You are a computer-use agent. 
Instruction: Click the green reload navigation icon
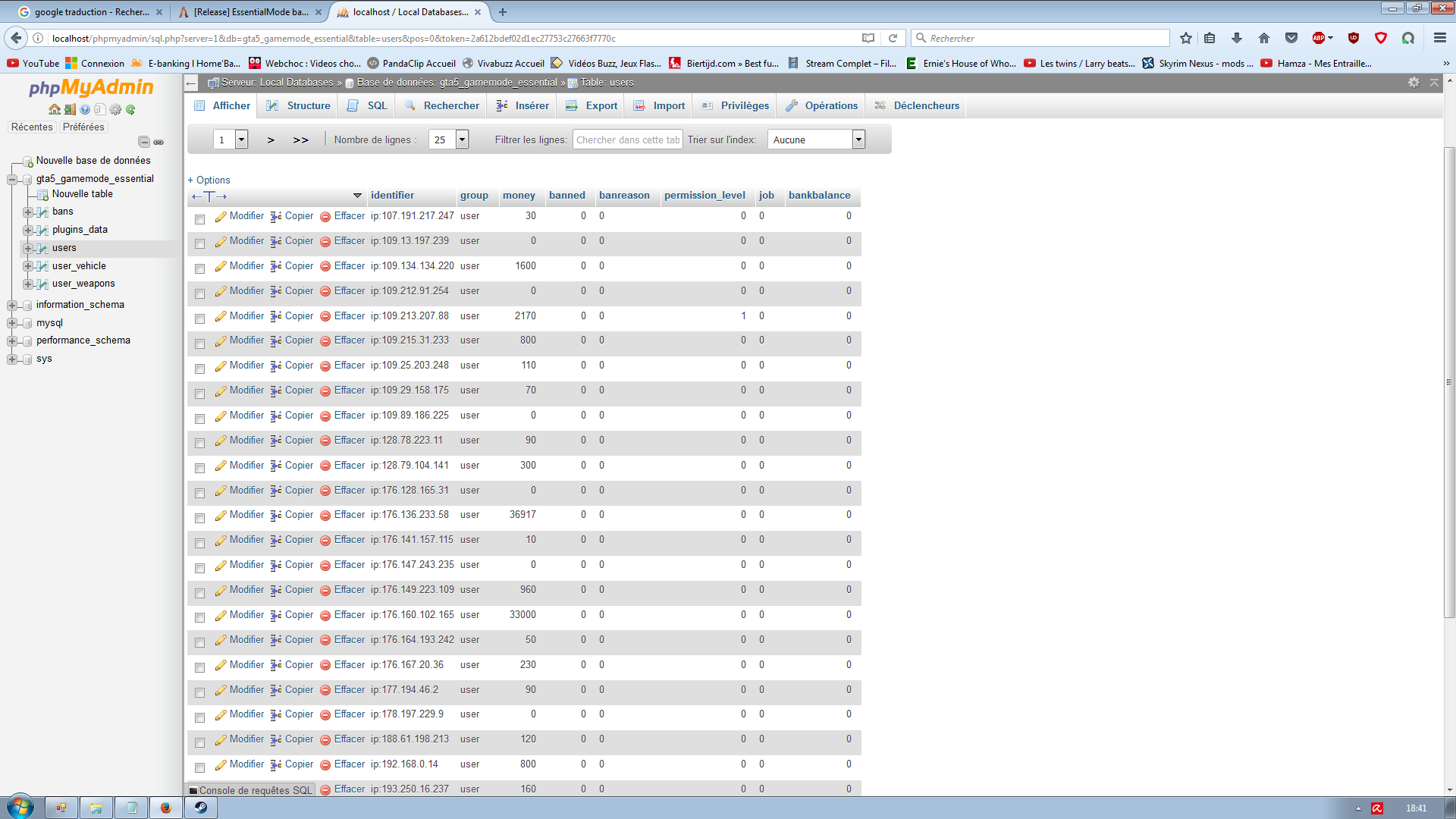coord(130,110)
